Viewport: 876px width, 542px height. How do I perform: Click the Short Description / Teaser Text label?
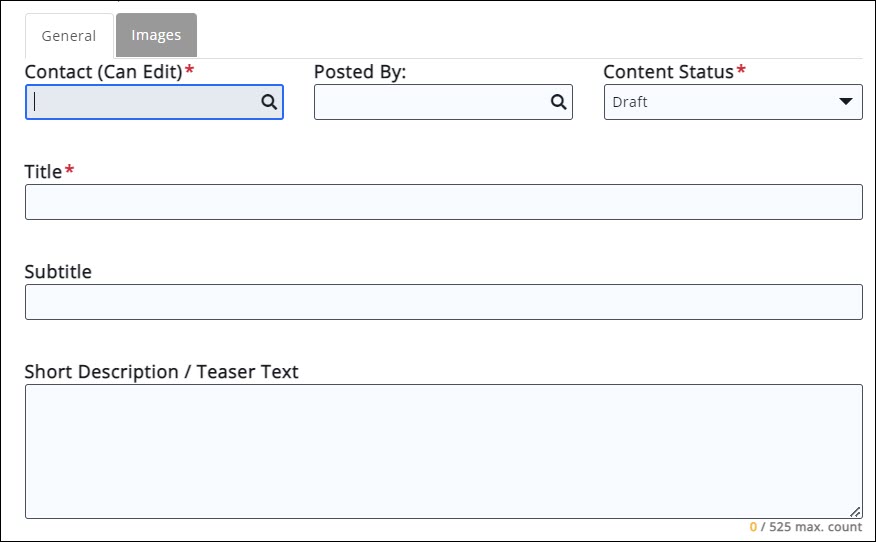coord(161,372)
